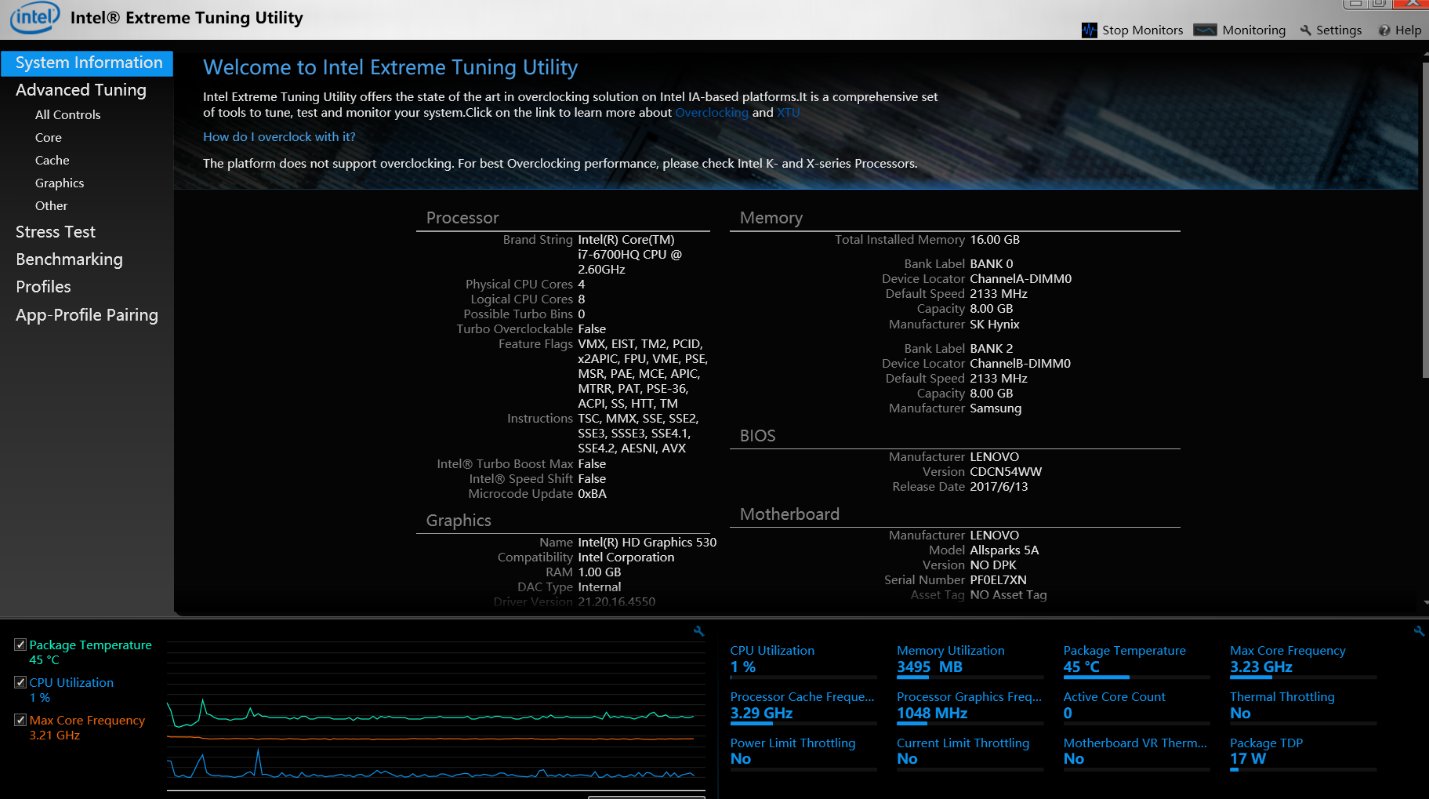Viewport: 1429px width, 799px height.
Task: Uncheck the Package Temperature checkbox
Action: click(x=20, y=645)
